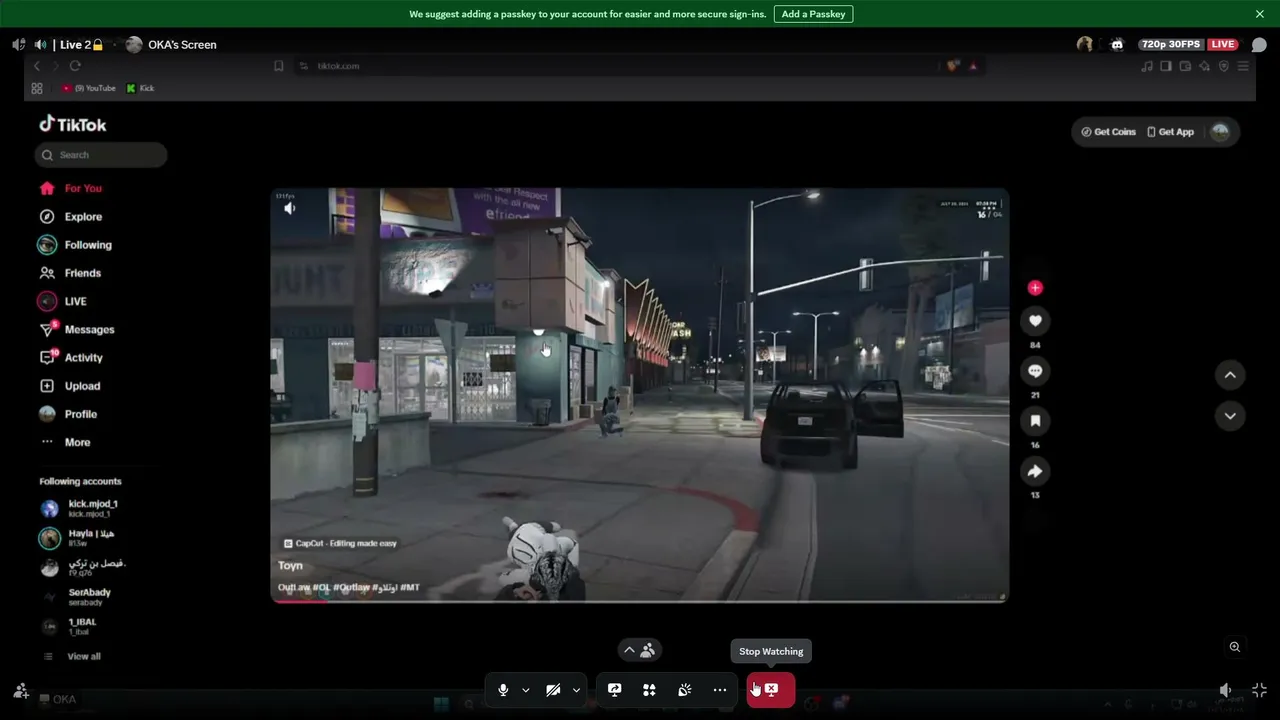Mute the microphone in call controls

coord(503,690)
